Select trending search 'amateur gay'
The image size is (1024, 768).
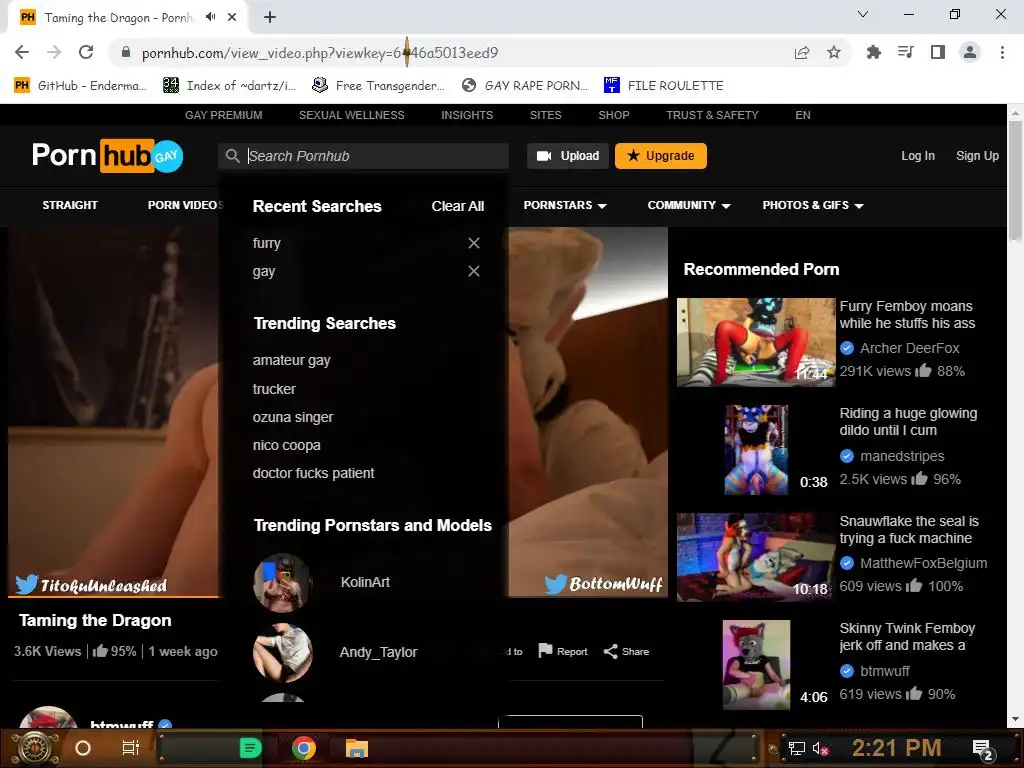click(291, 360)
